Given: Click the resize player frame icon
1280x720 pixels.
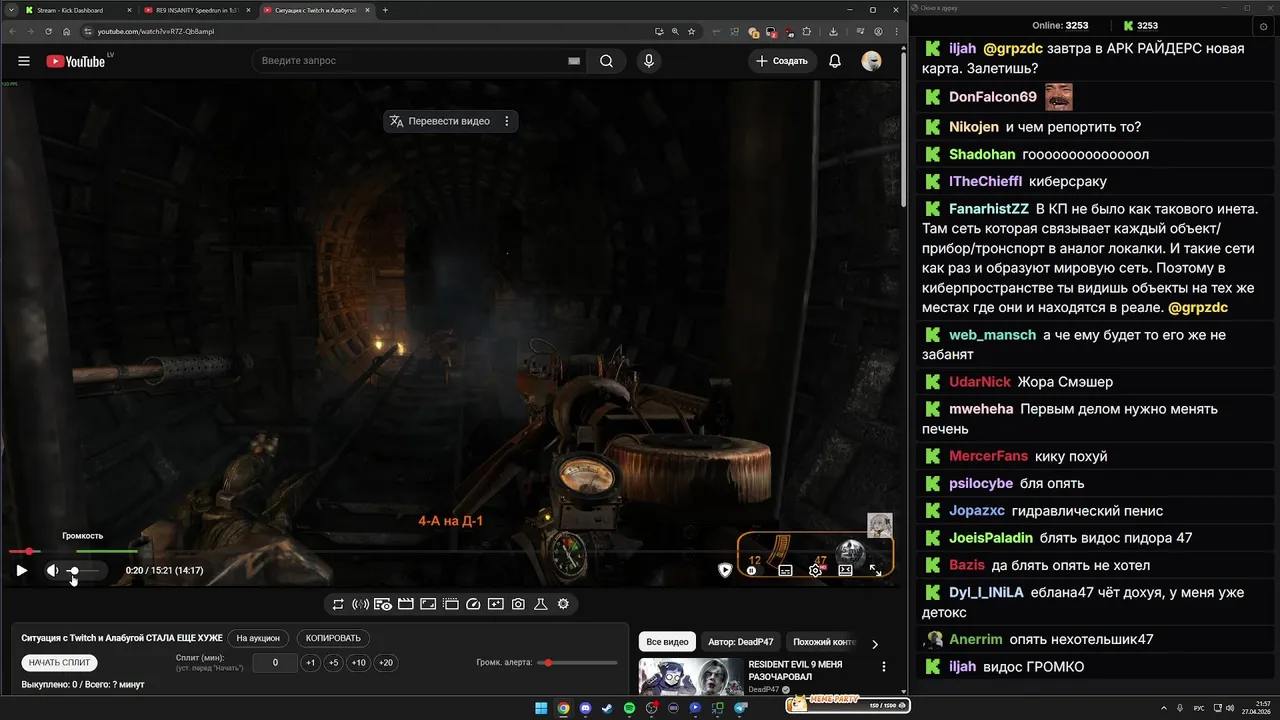Looking at the screenshot, I should point(428,604).
